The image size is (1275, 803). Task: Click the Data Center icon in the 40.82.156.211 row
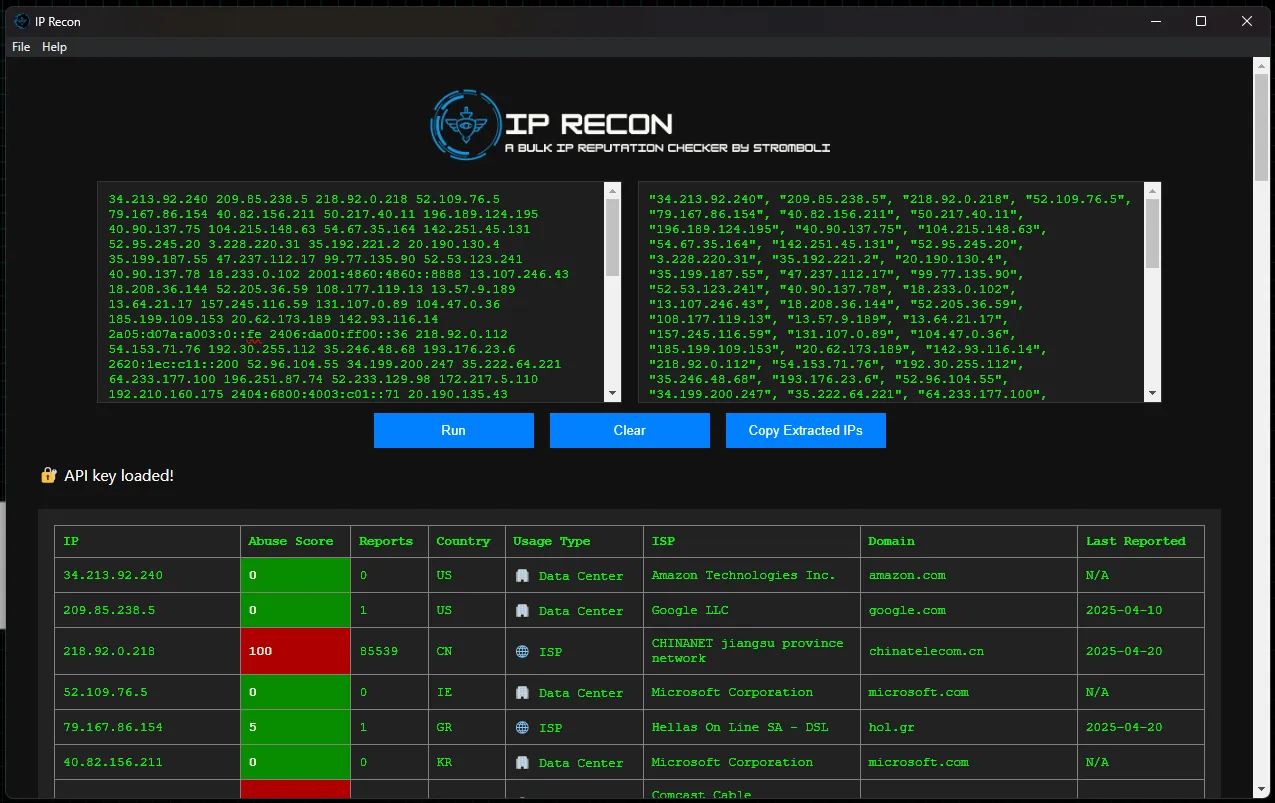click(522, 763)
